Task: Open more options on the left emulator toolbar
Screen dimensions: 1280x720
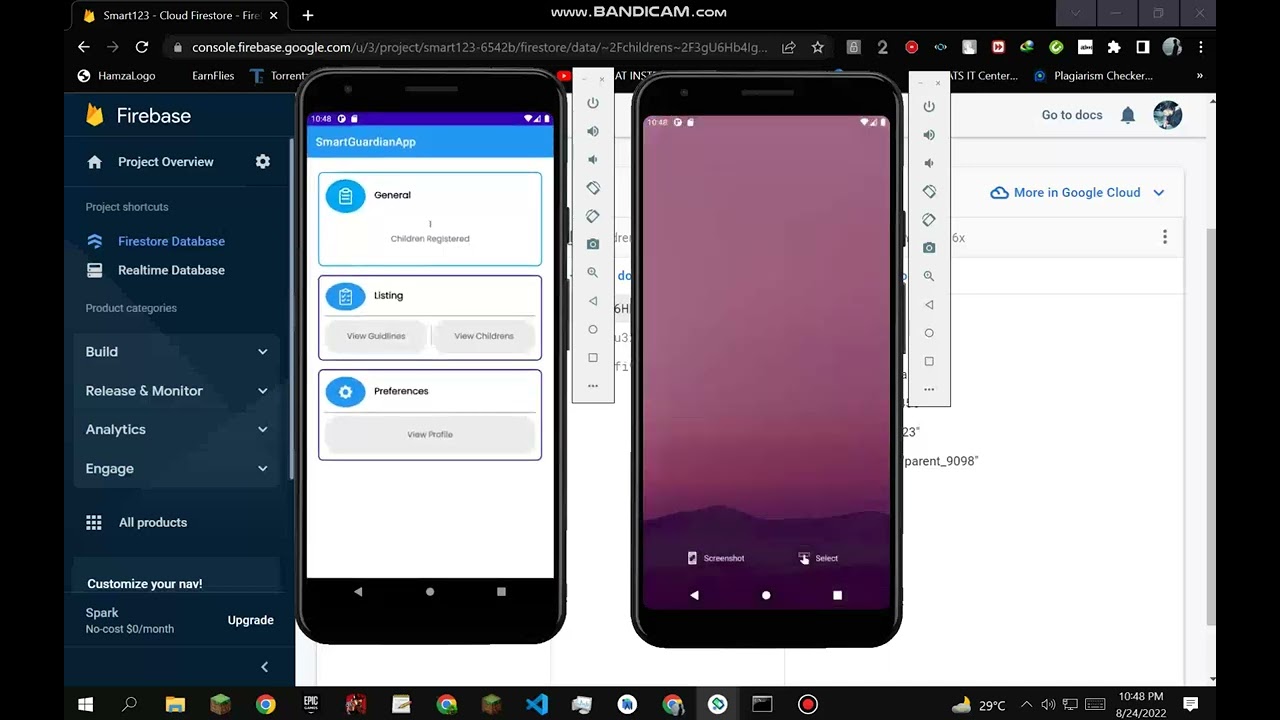Action: (593, 386)
